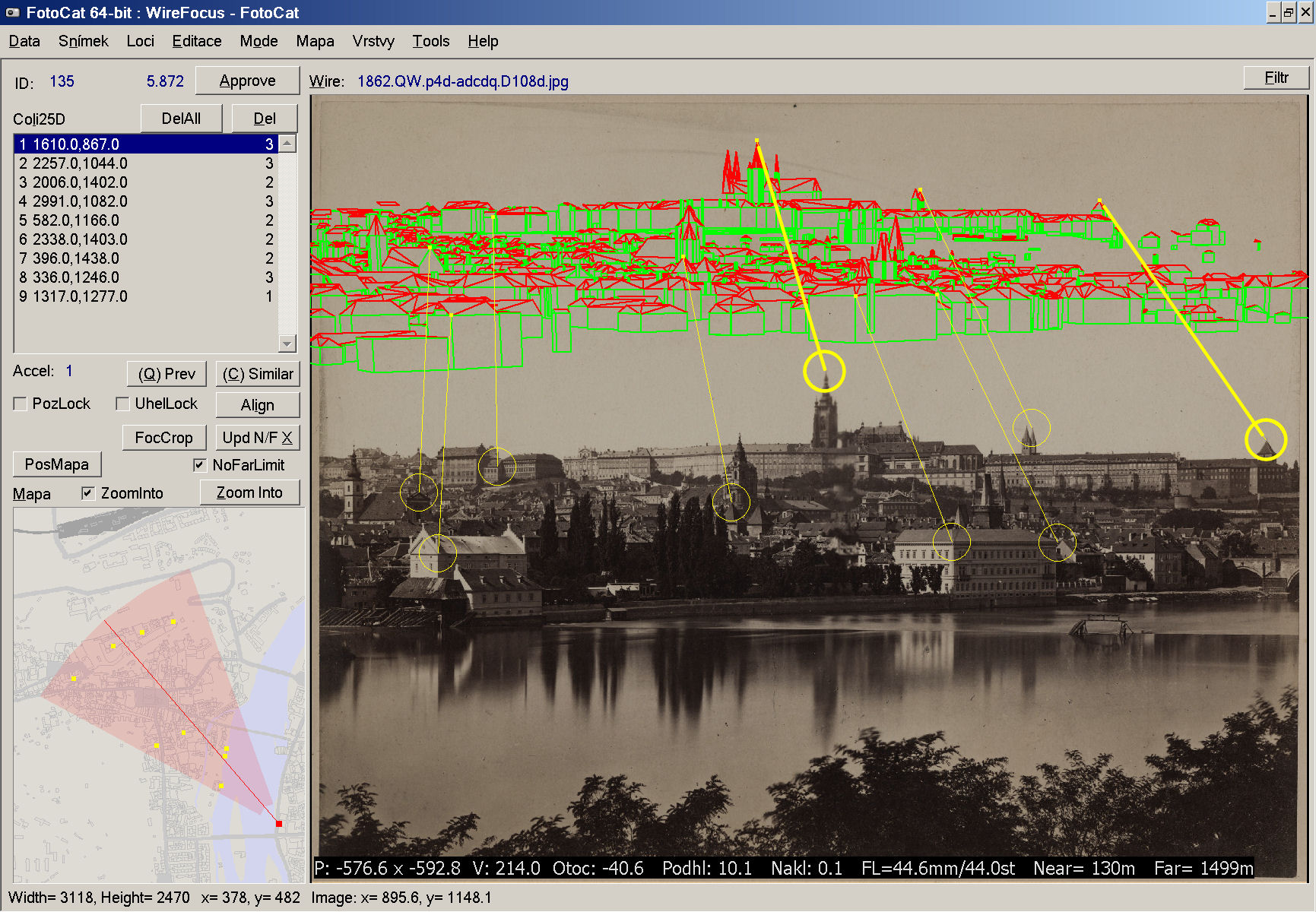The image size is (1316, 912).
Task: Click the wire filename 1862.QW.p4d-adcdq.D108d.jpg
Action: point(463,81)
